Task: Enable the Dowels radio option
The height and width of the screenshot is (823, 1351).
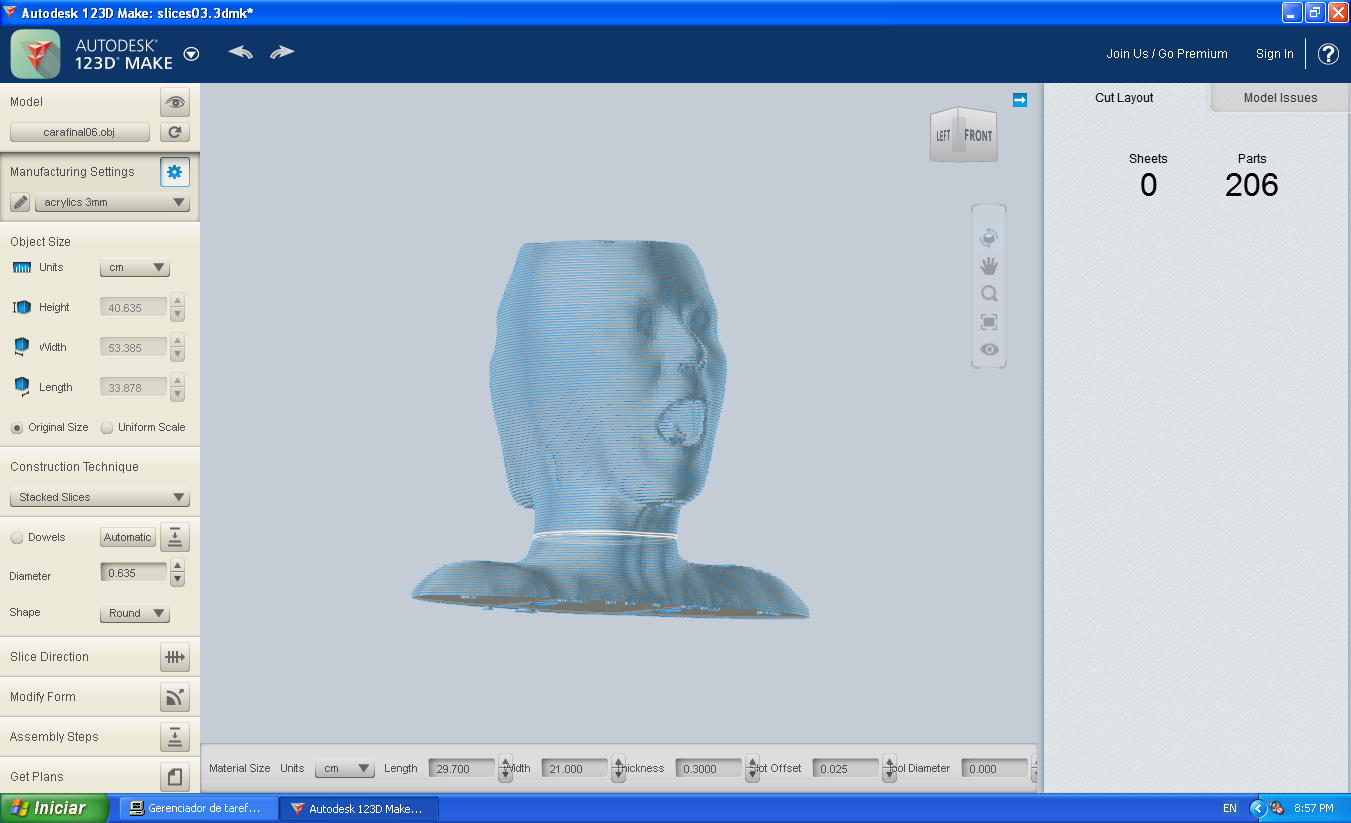Action: [x=17, y=538]
